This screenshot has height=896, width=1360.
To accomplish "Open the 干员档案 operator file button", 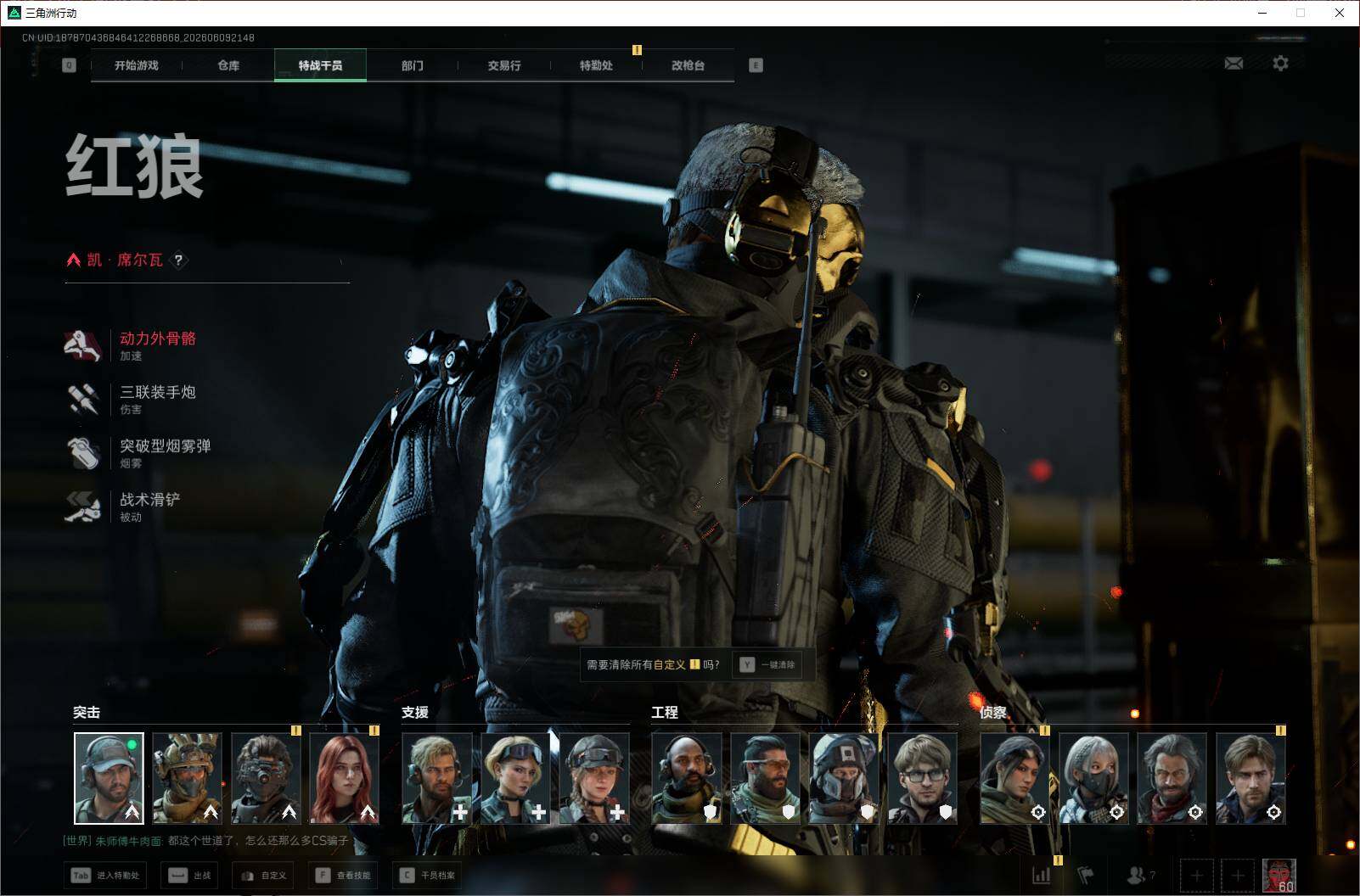I will coord(427,875).
